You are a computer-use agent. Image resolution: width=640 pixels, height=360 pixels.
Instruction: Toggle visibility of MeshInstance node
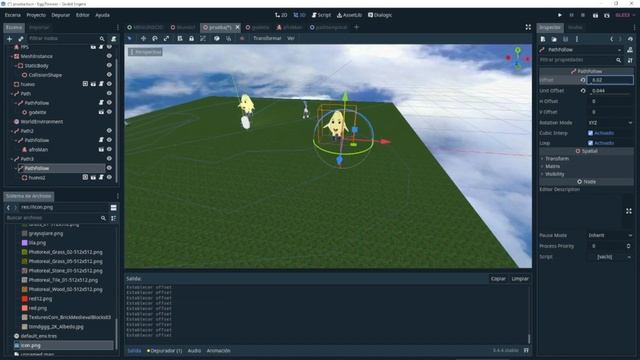tap(109, 56)
